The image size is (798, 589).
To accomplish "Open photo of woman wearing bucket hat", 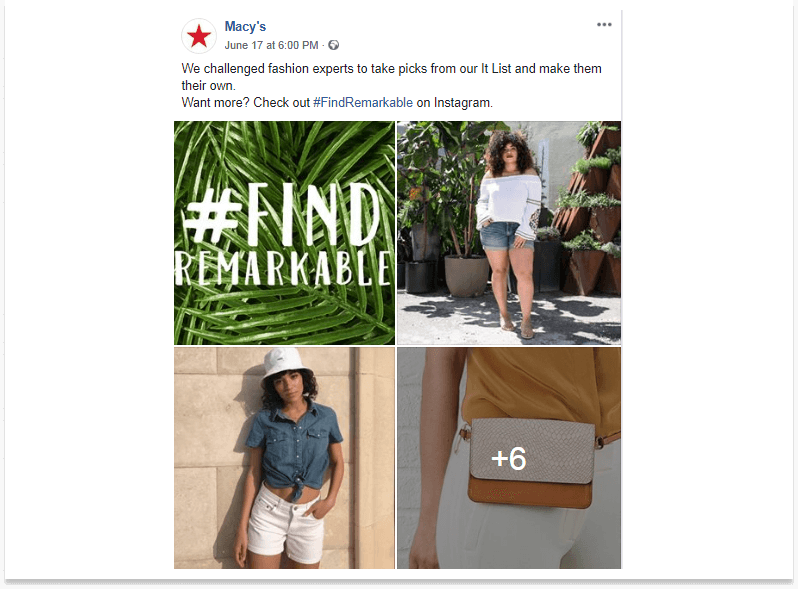I will pos(284,458).
